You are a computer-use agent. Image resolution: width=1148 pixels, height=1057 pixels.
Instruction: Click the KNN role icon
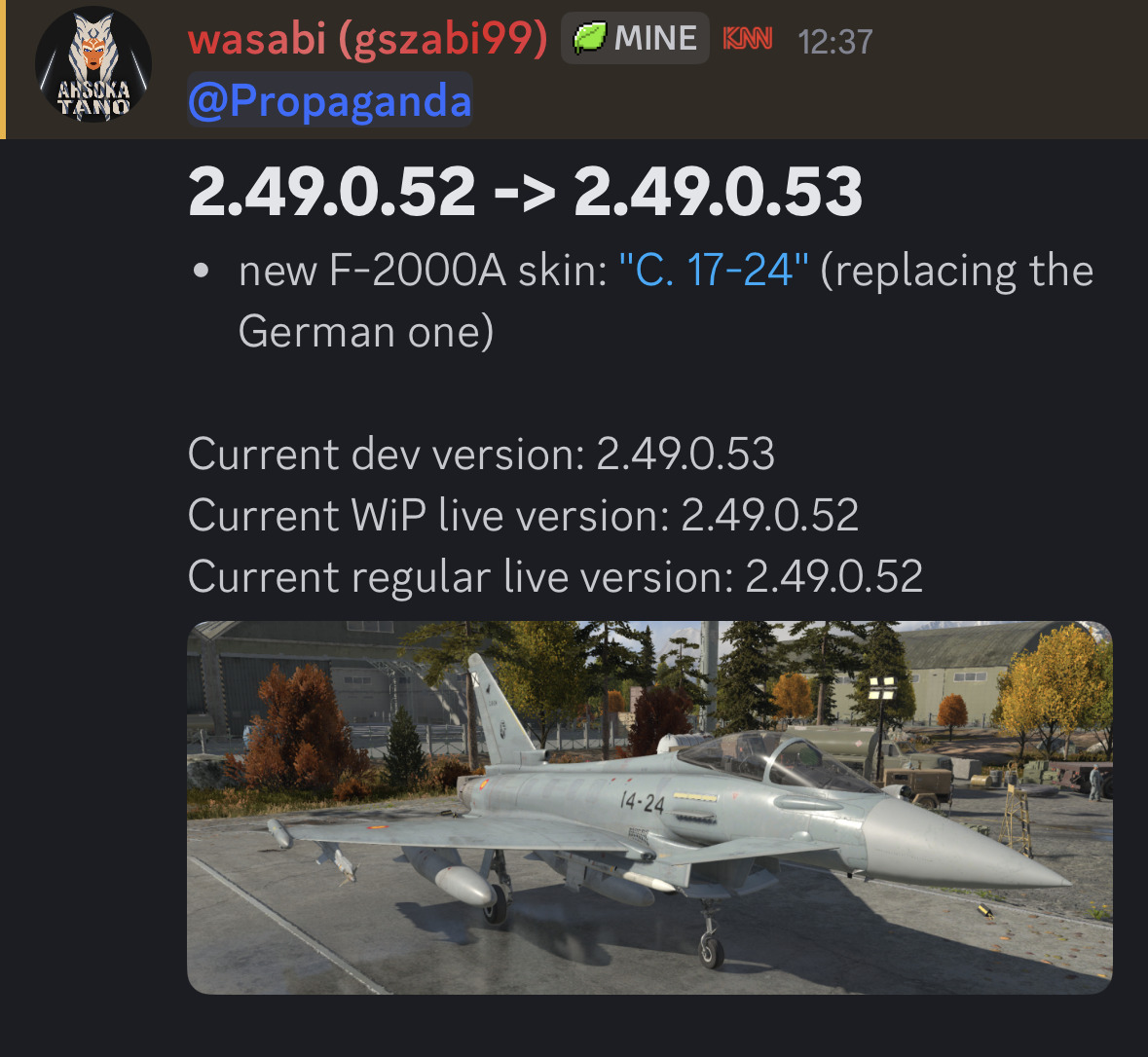coord(748,38)
